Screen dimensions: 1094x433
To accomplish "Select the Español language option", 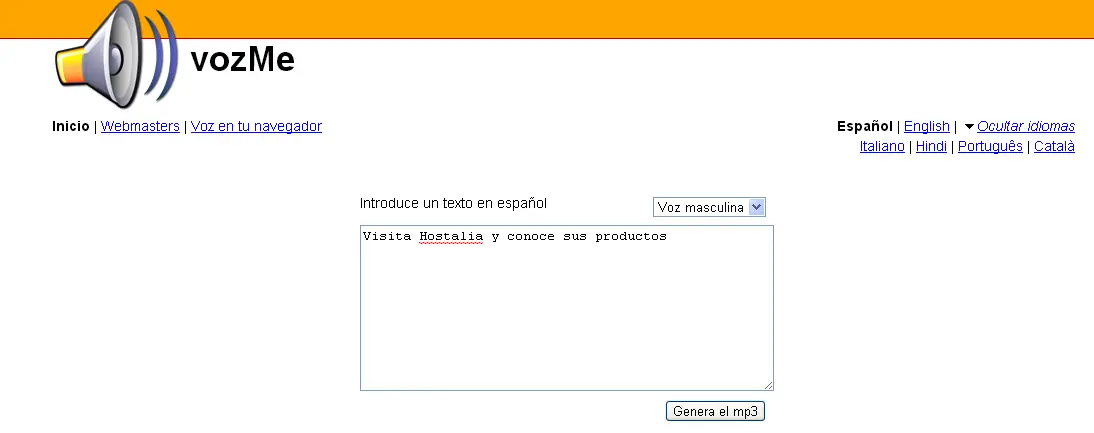I will coord(864,126).
